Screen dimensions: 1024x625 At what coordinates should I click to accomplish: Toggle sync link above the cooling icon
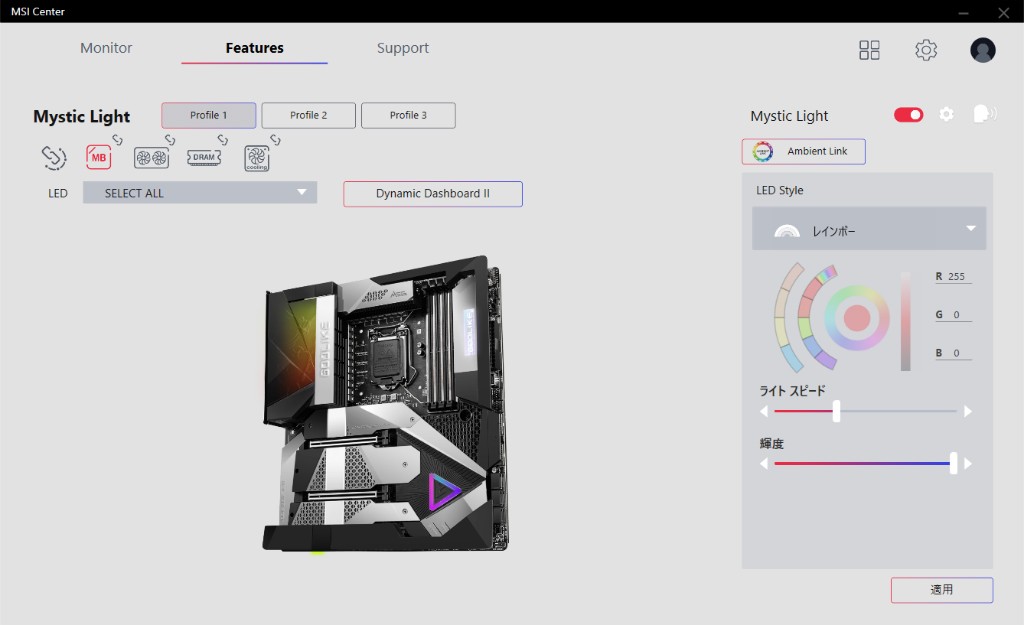pyautogui.click(x=273, y=140)
